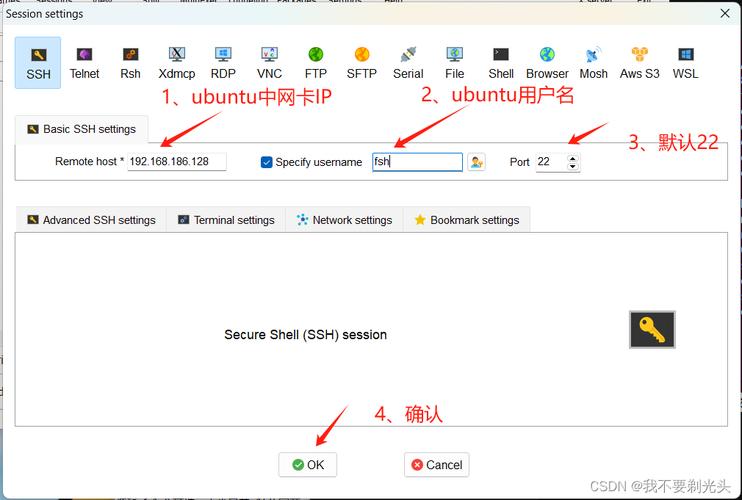Click the user manager icon beside username

[x=476, y=162]
